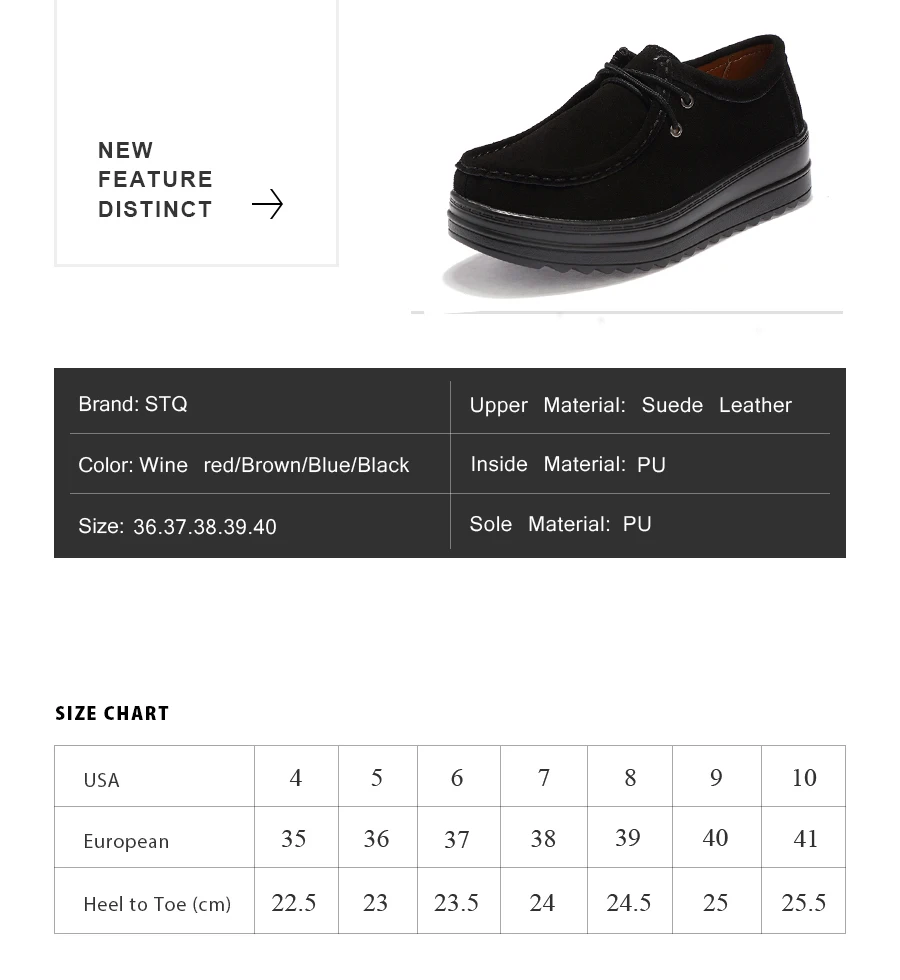The height and width of the screenshot is (980, 900).
Task: Click Inside Material: PU text
Action: [x=568, y=464]
